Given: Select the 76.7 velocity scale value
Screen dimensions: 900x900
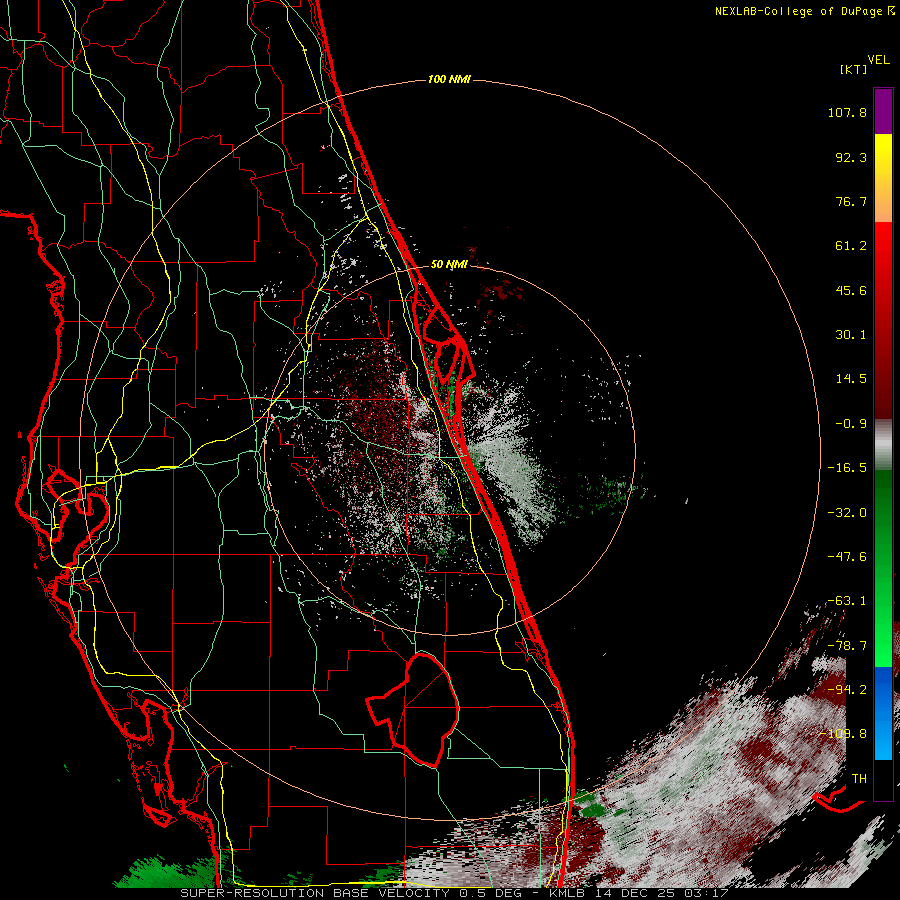Looking at the screenshot, I should pos(851,201).
